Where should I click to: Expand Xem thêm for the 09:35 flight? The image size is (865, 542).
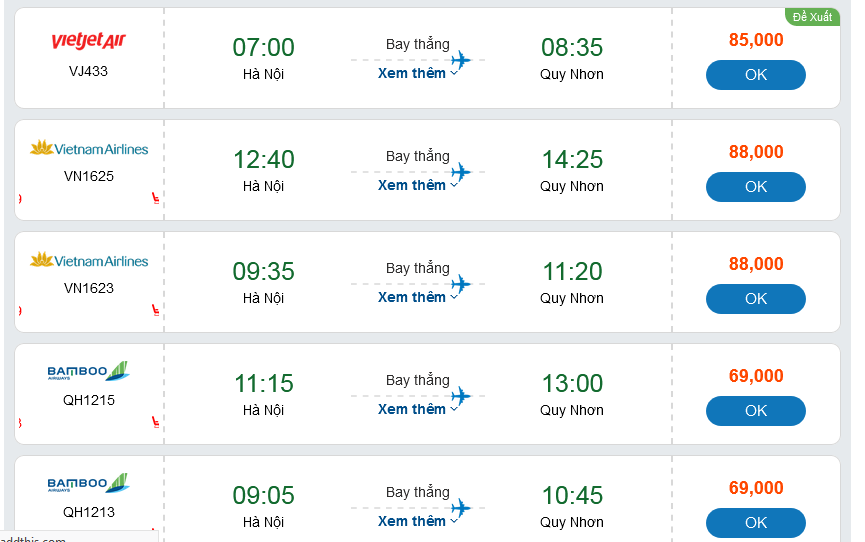point(417,297)
